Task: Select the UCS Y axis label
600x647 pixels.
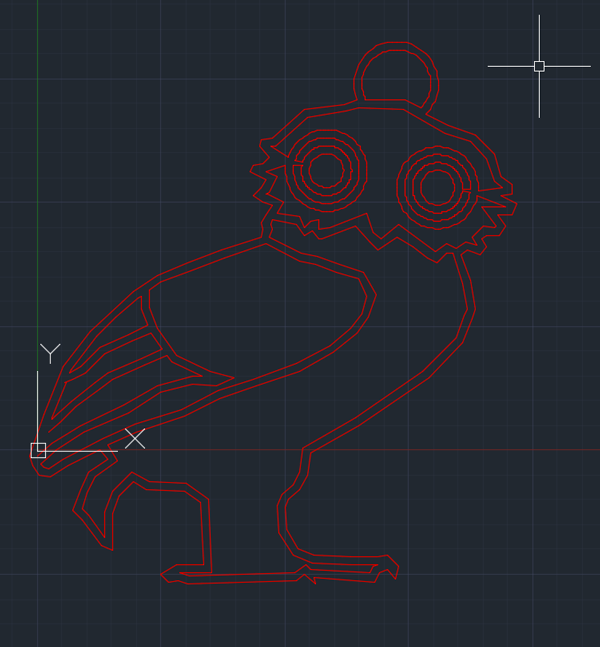Action: [x=50, y=354]
